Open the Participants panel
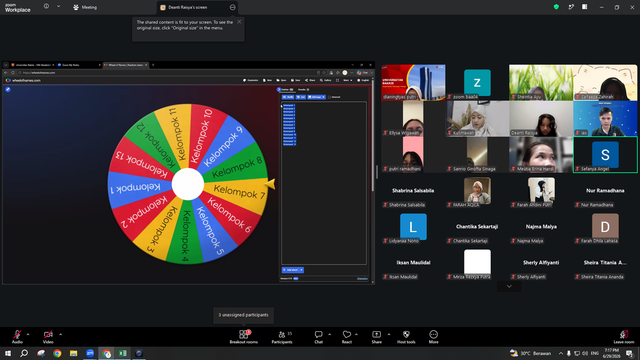Viewport: 640px width, 360px height. coord(282,337)
